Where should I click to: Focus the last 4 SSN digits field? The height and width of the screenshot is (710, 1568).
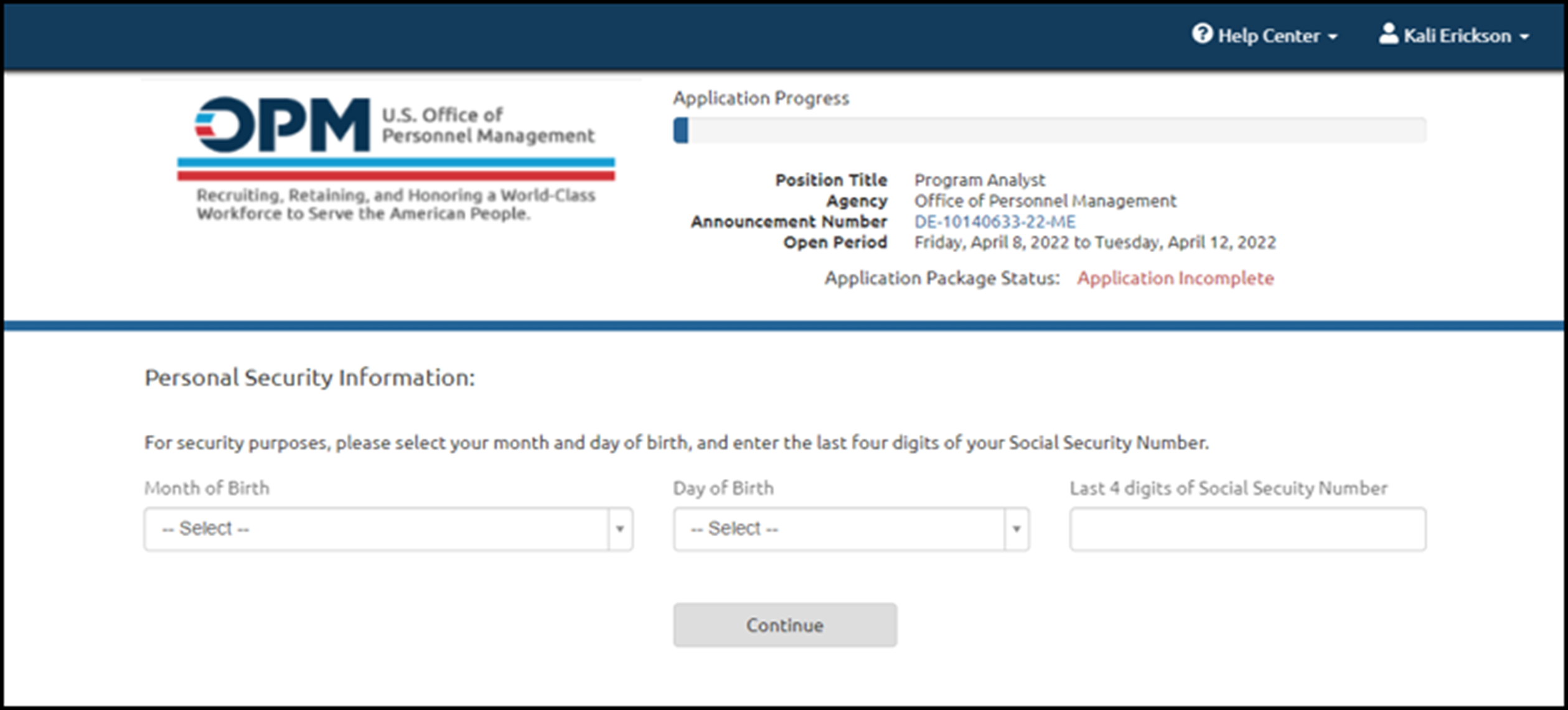coord(1248,529)
